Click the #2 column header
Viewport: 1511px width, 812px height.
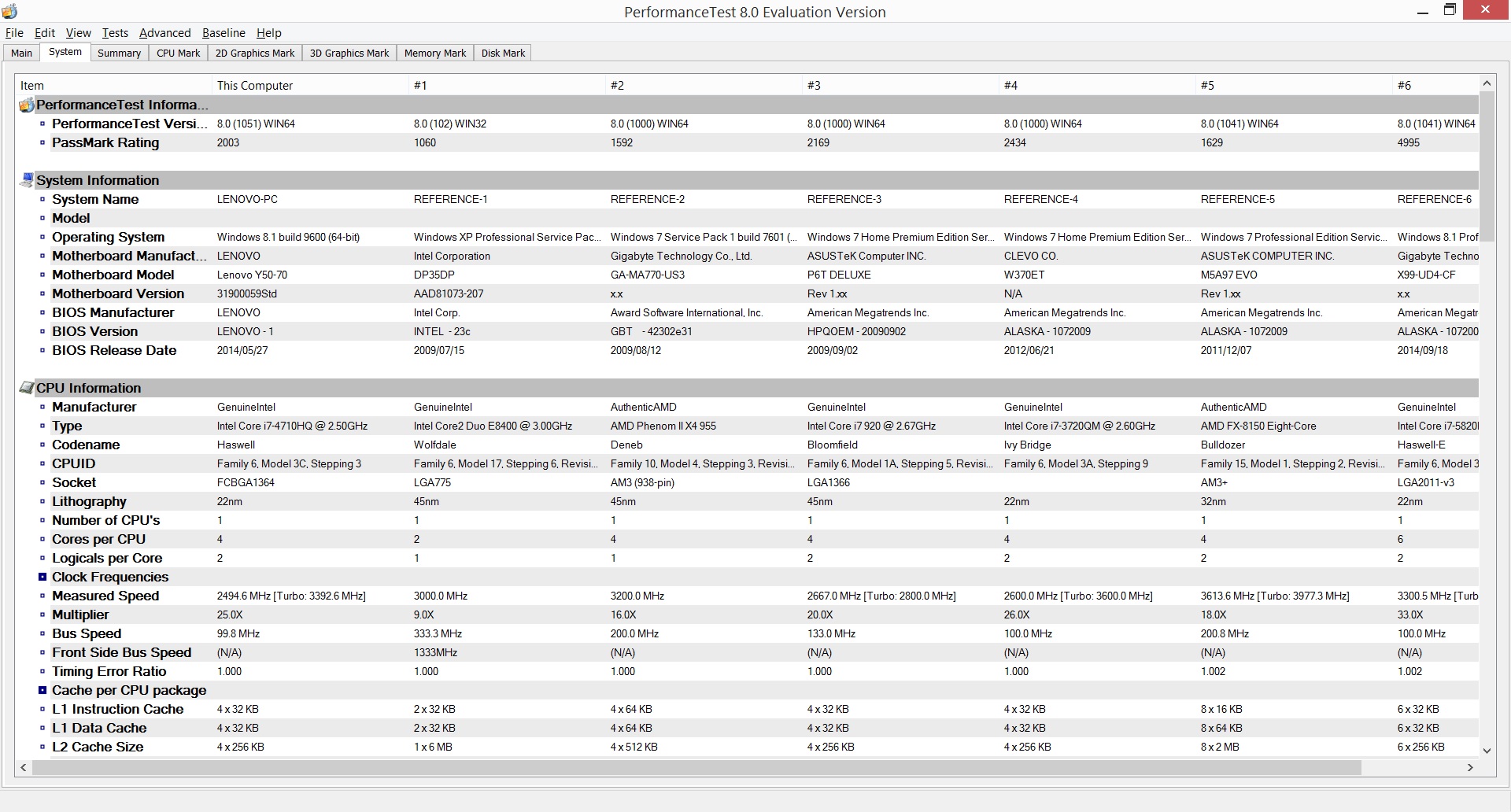point(704,85)
